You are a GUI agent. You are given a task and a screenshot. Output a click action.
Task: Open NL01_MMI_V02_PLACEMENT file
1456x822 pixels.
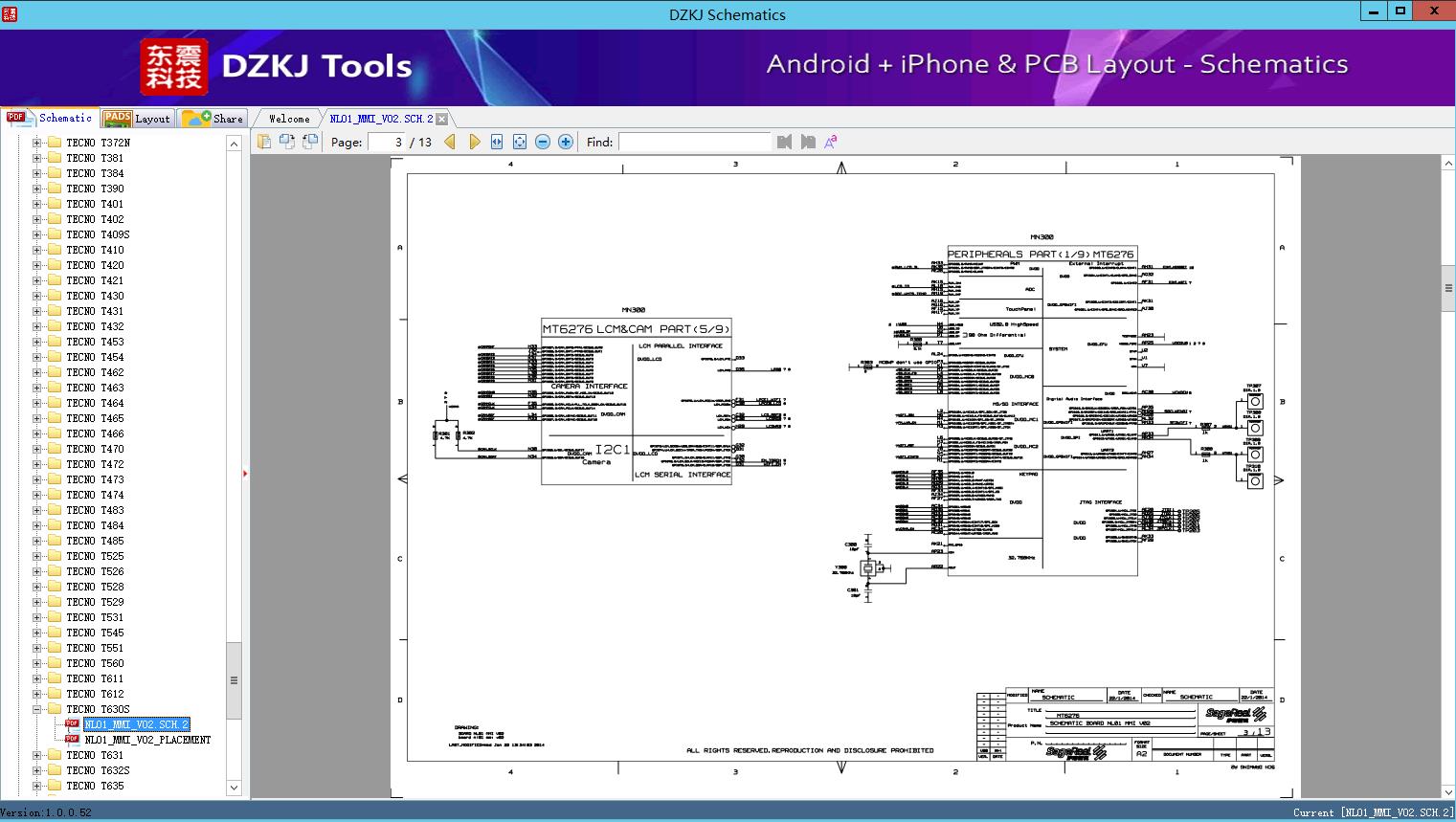147,740
